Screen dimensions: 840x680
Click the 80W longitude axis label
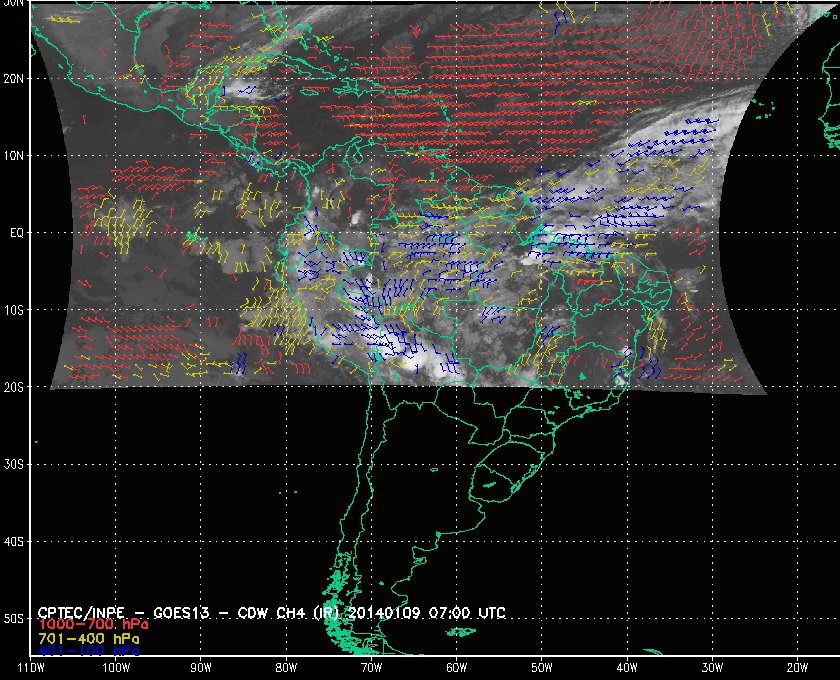click(x=286, y=668)
